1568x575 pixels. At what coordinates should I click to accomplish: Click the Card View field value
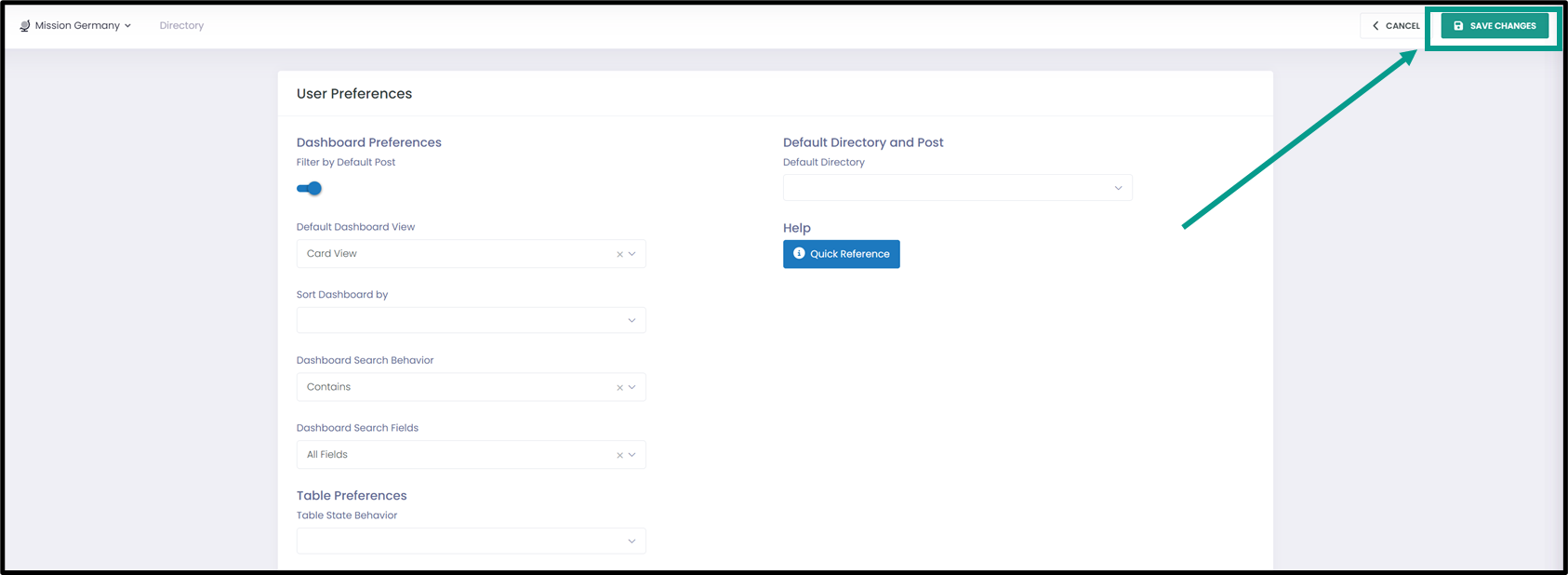[x=332, y=254]
